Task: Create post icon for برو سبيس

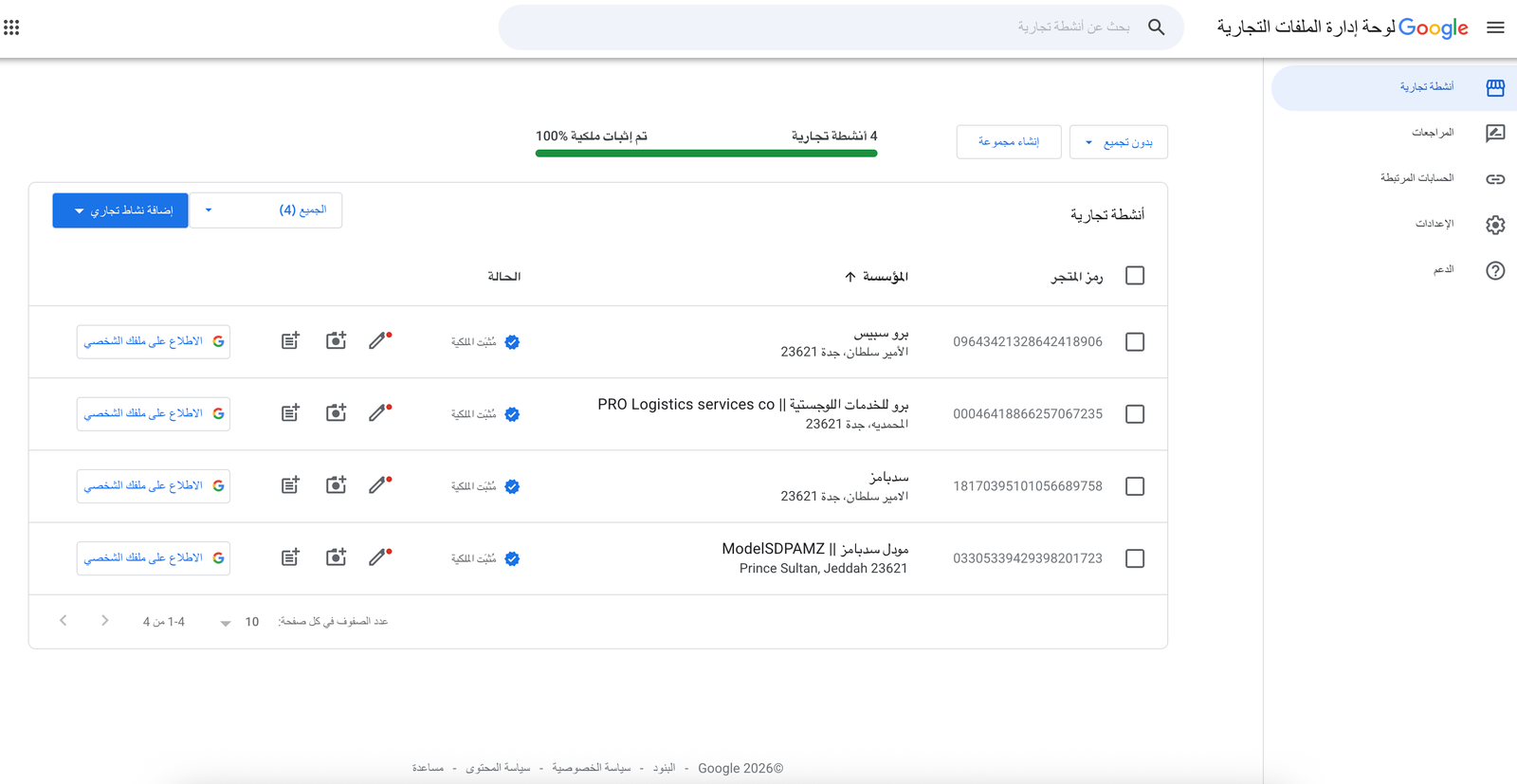Action: pos(290,340)
